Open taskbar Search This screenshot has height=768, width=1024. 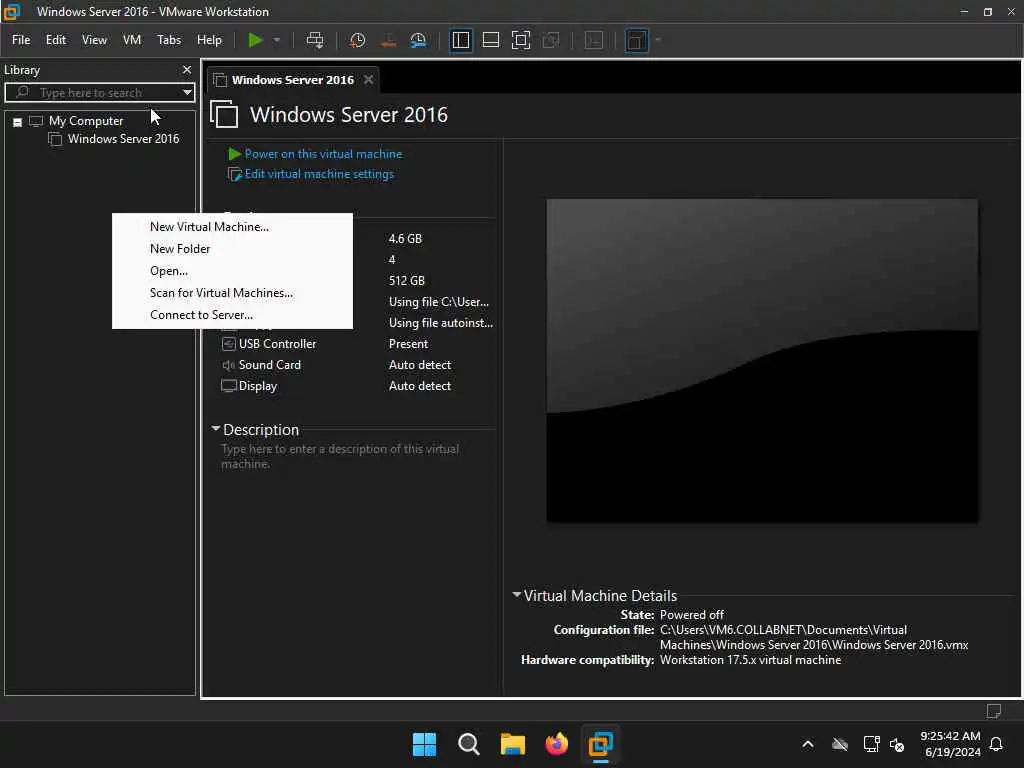[x=469, y=744]
